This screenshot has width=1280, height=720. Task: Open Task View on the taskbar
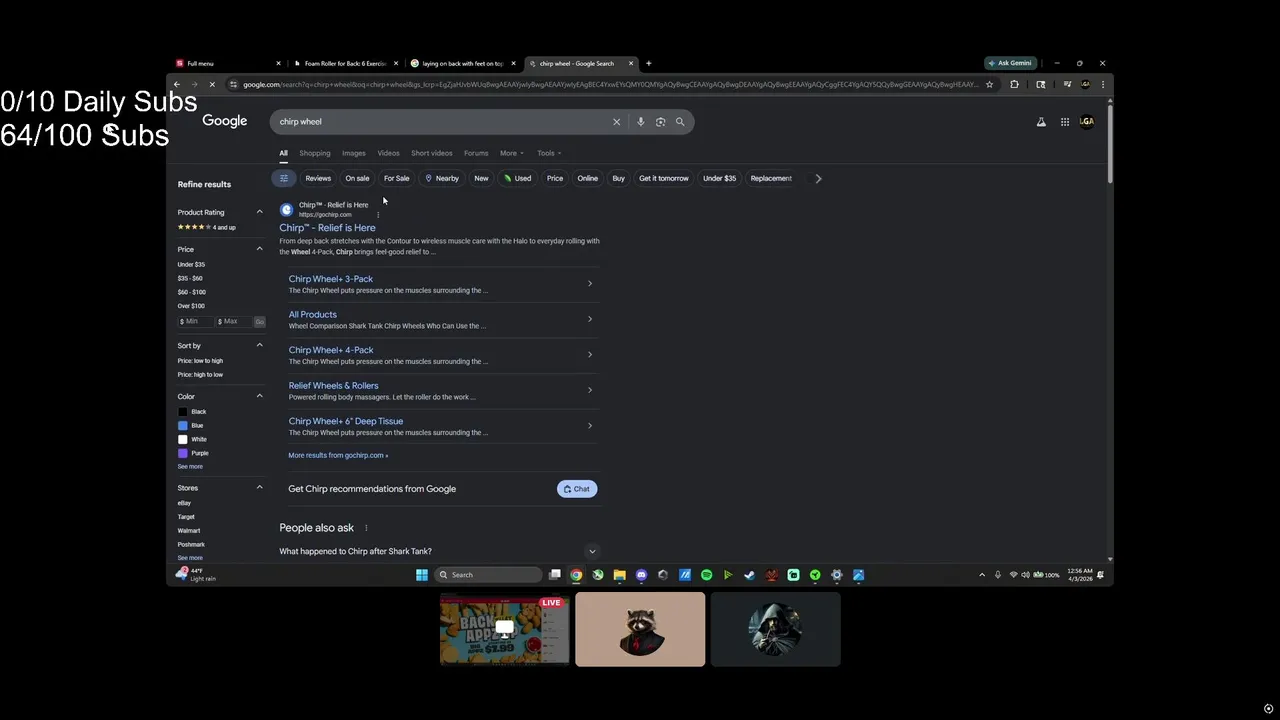point(555,575)
